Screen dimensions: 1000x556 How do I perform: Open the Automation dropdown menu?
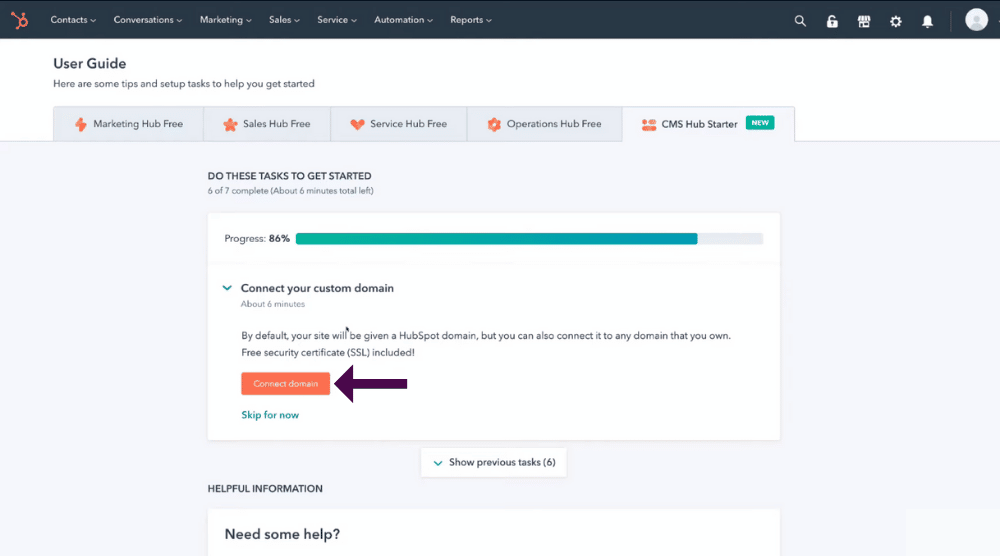[404, 20]
